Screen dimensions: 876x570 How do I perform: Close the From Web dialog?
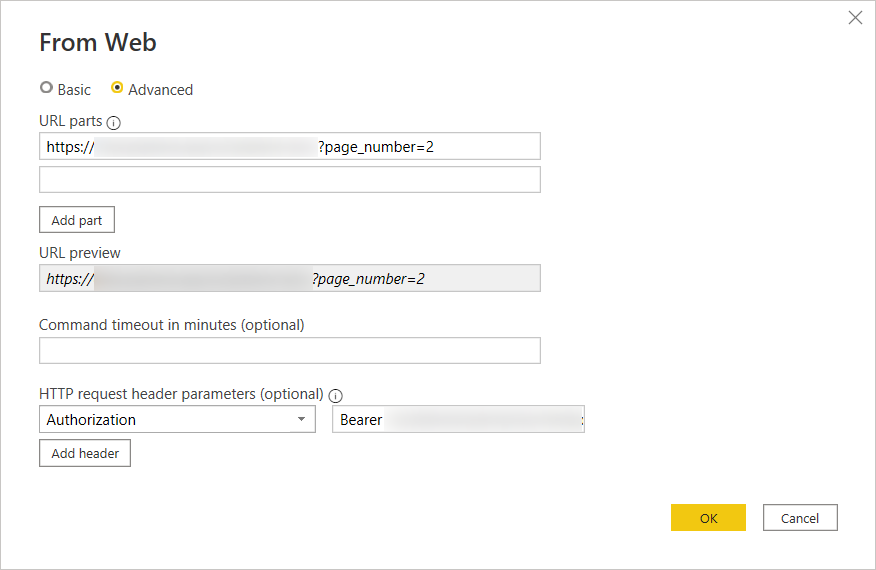pyautogui.click(x=855, y=18)
